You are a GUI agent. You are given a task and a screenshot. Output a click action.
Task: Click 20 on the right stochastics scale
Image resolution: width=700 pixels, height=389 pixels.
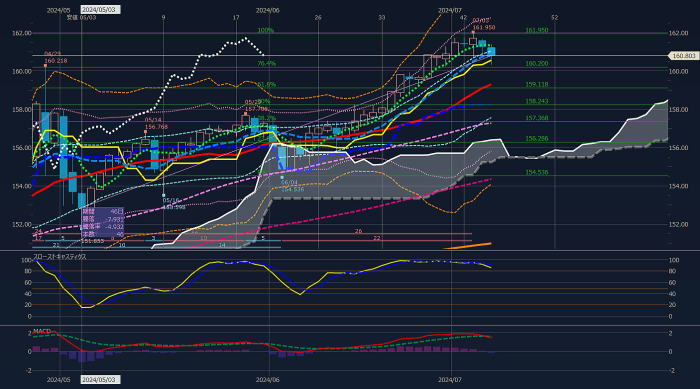(671, 305)
